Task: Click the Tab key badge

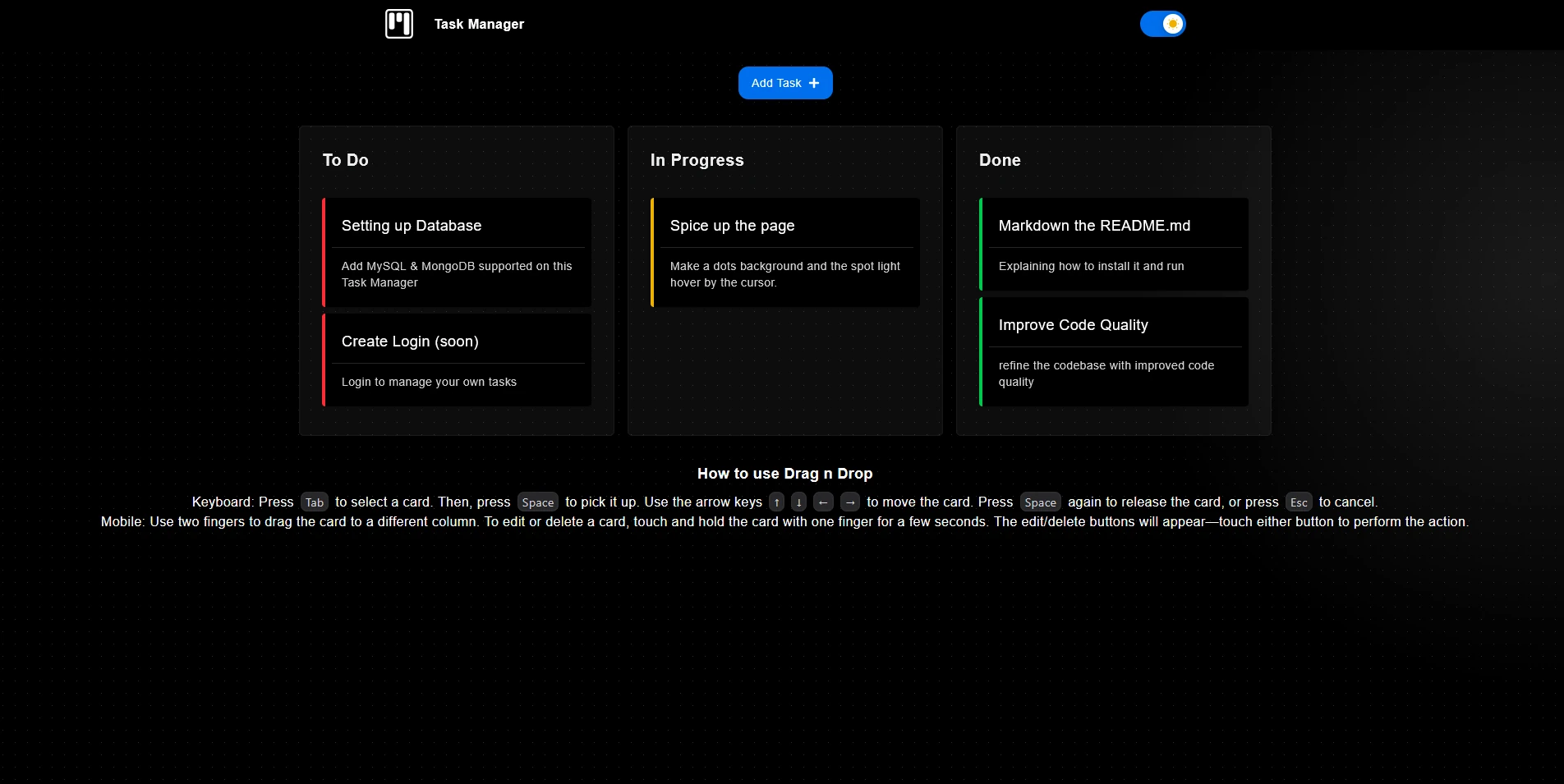Action: pos(315,502)
